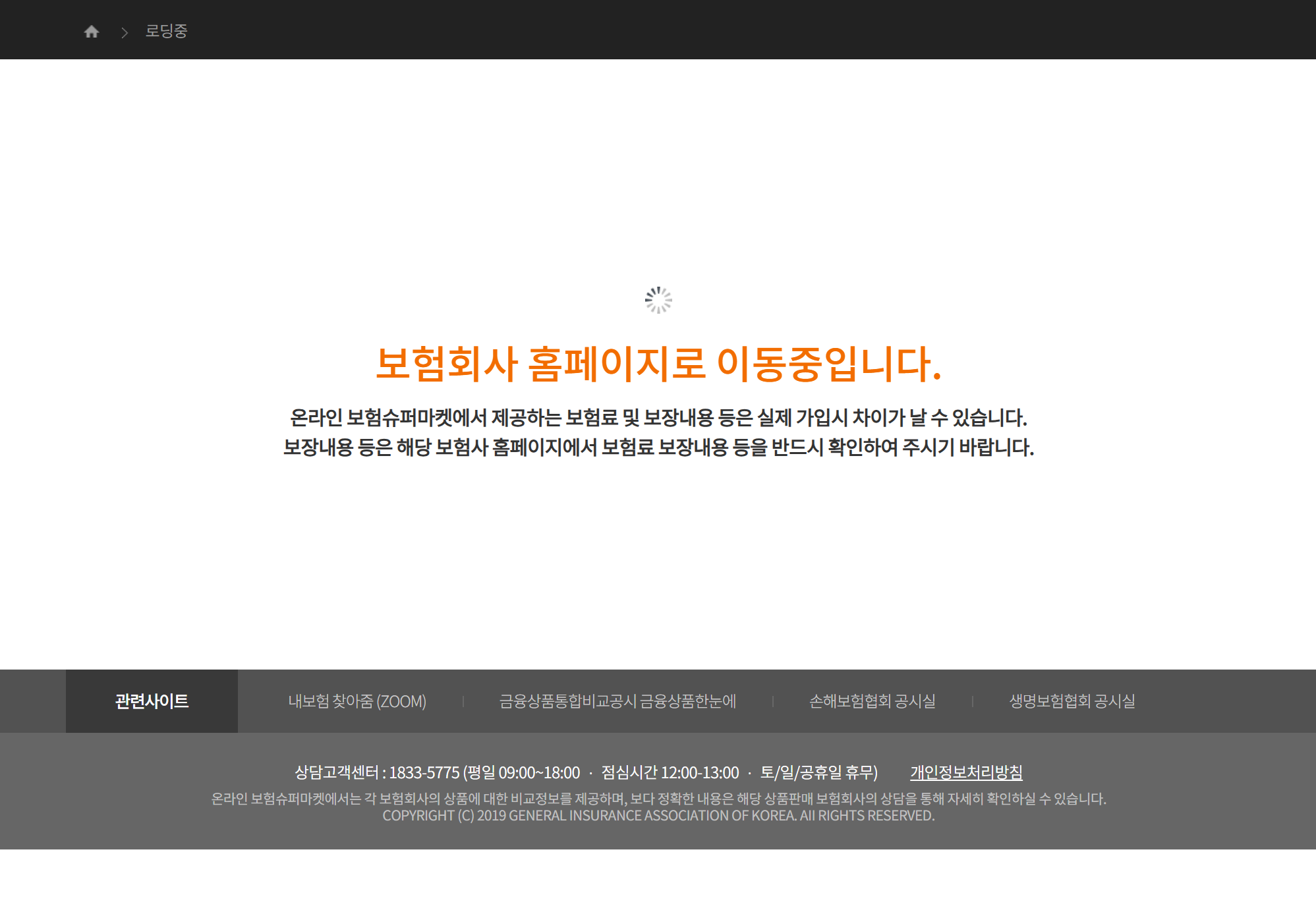Click the notice line starting with 온라인 보험슈퍼마켓에서 제공하는
The height and width of the screenshot is (918, 1316).
pos(658,417)
